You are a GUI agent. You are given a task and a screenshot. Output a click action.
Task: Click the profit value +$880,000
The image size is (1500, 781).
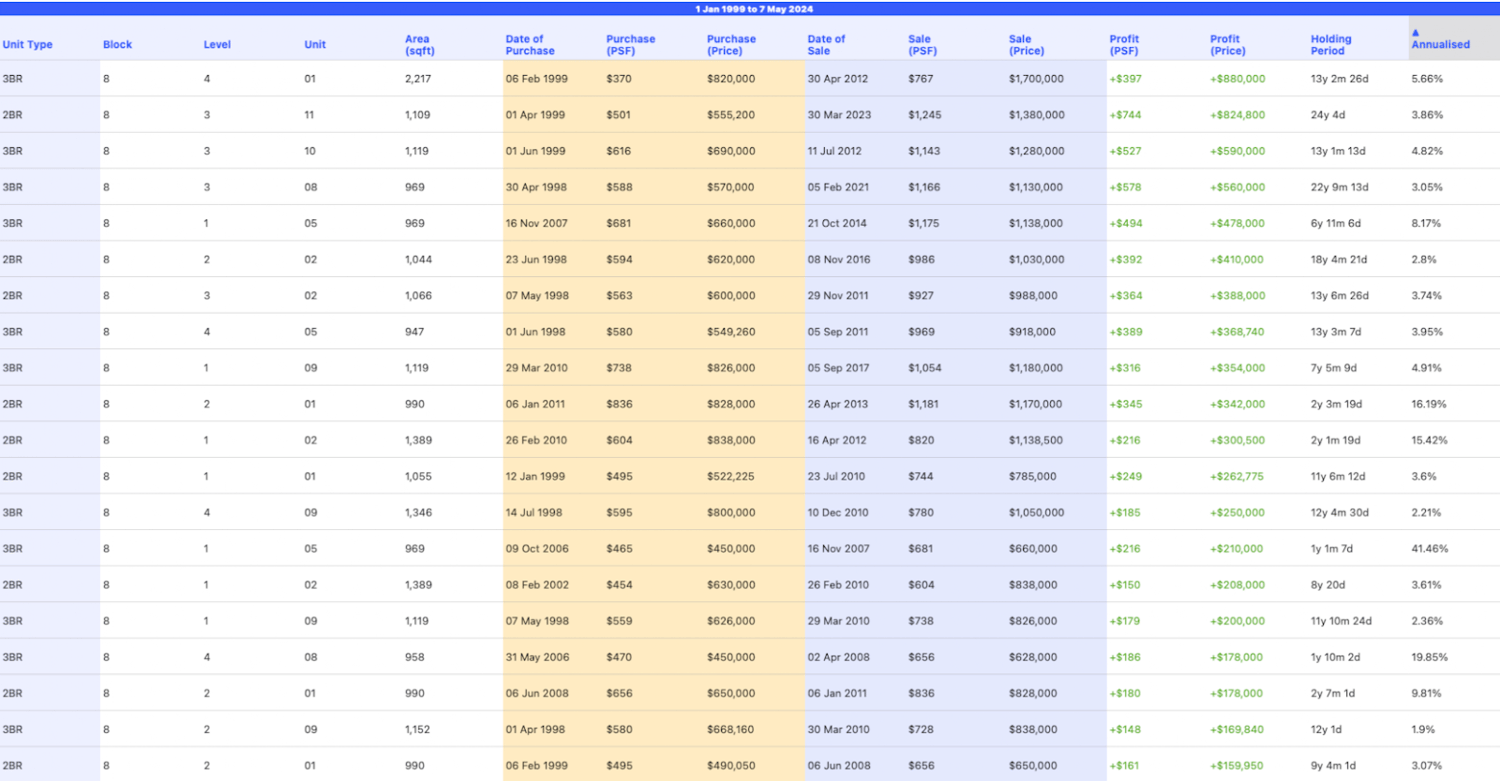point(1237,78)
